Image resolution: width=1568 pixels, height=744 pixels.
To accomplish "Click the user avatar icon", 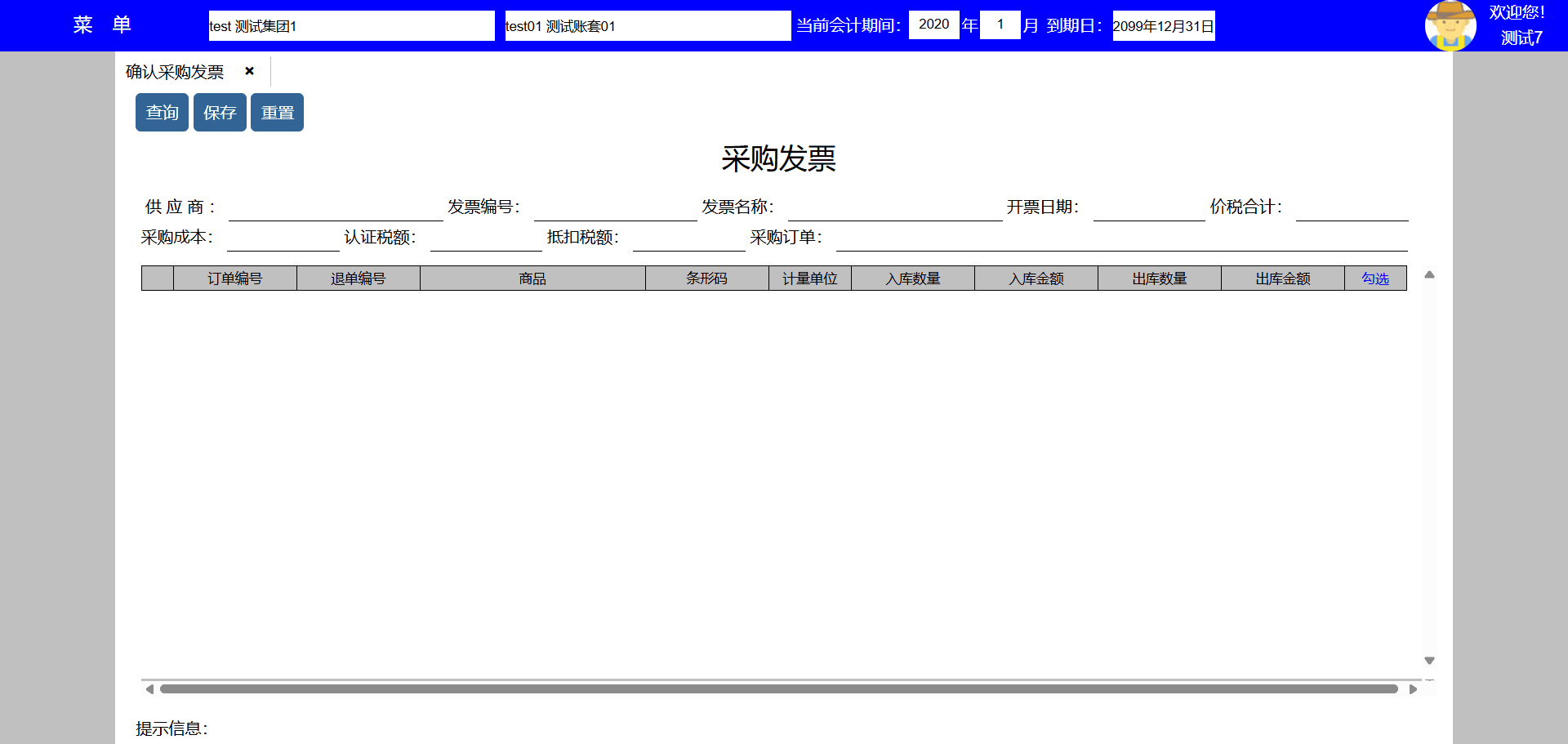I will point(1450,25).
